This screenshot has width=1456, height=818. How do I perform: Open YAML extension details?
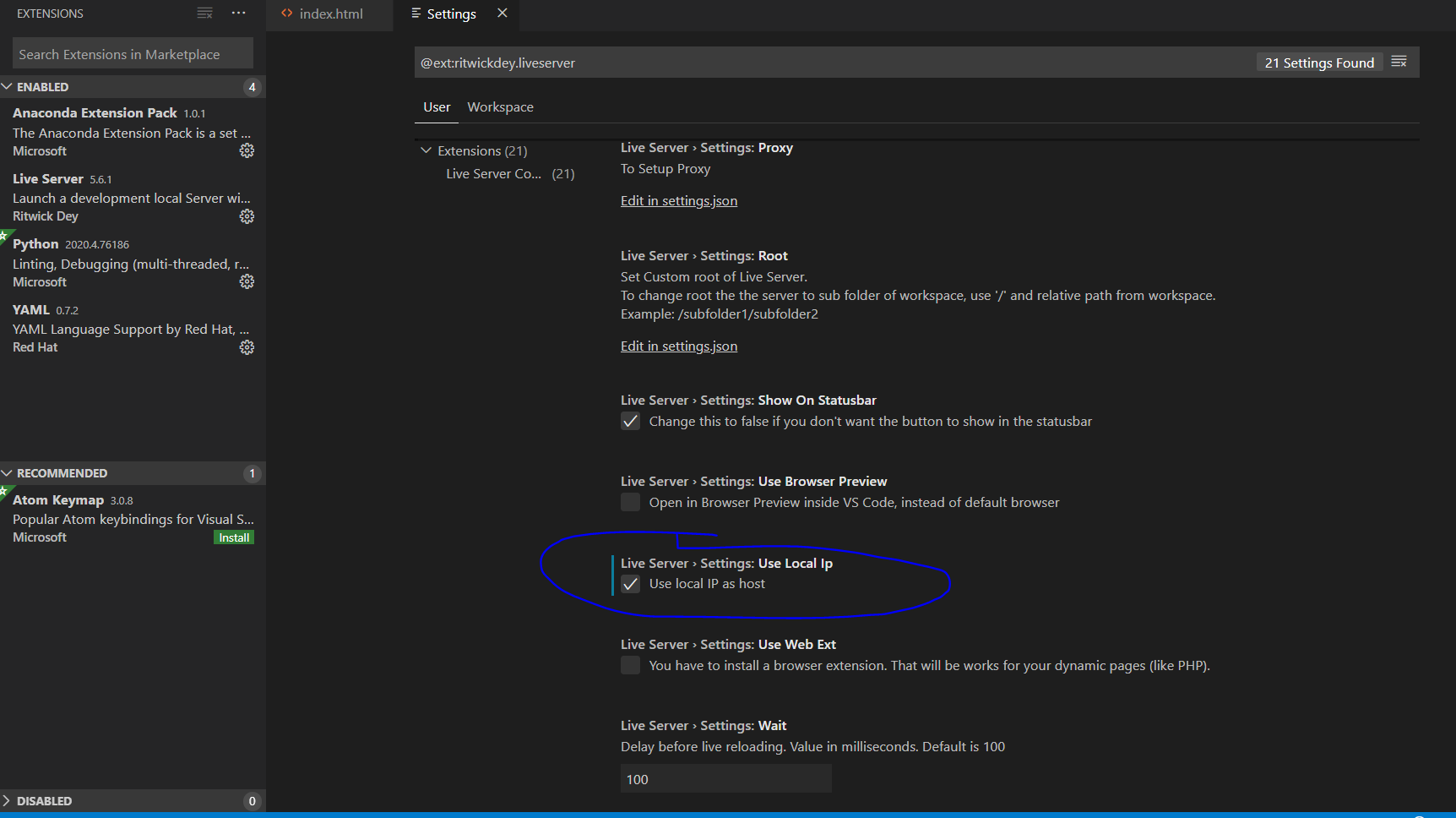point(133,328)
